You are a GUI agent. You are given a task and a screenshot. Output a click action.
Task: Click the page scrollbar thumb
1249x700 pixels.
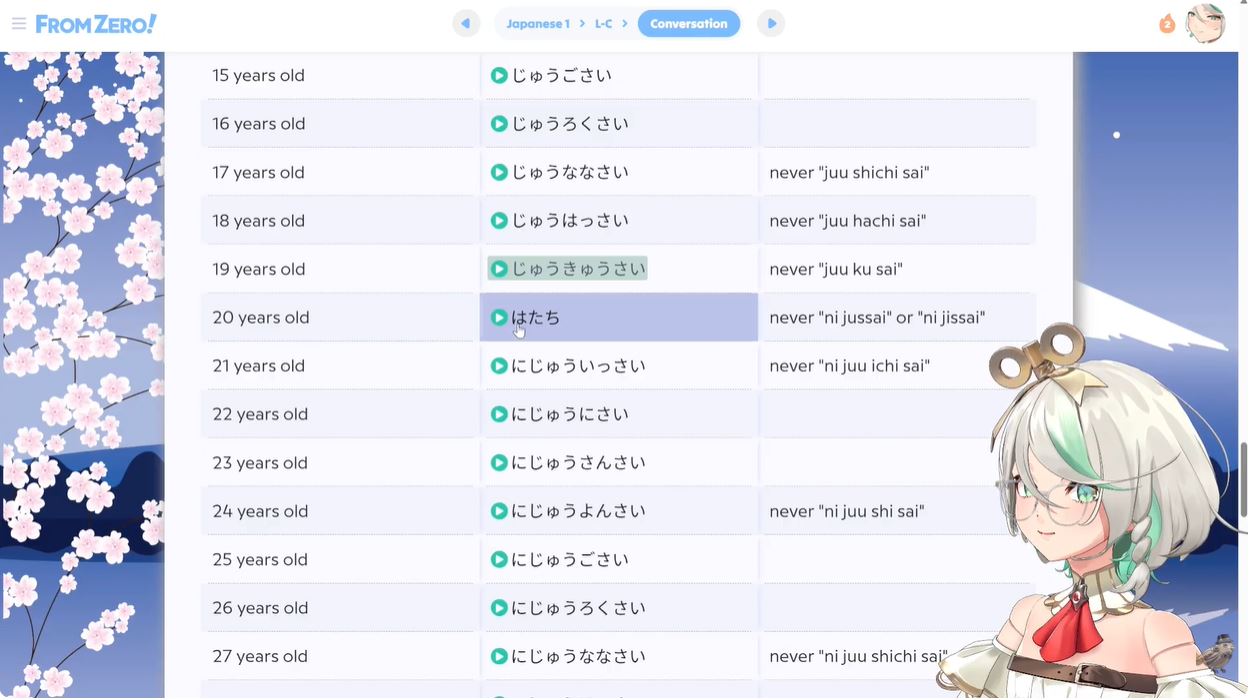coord(1243,480)
